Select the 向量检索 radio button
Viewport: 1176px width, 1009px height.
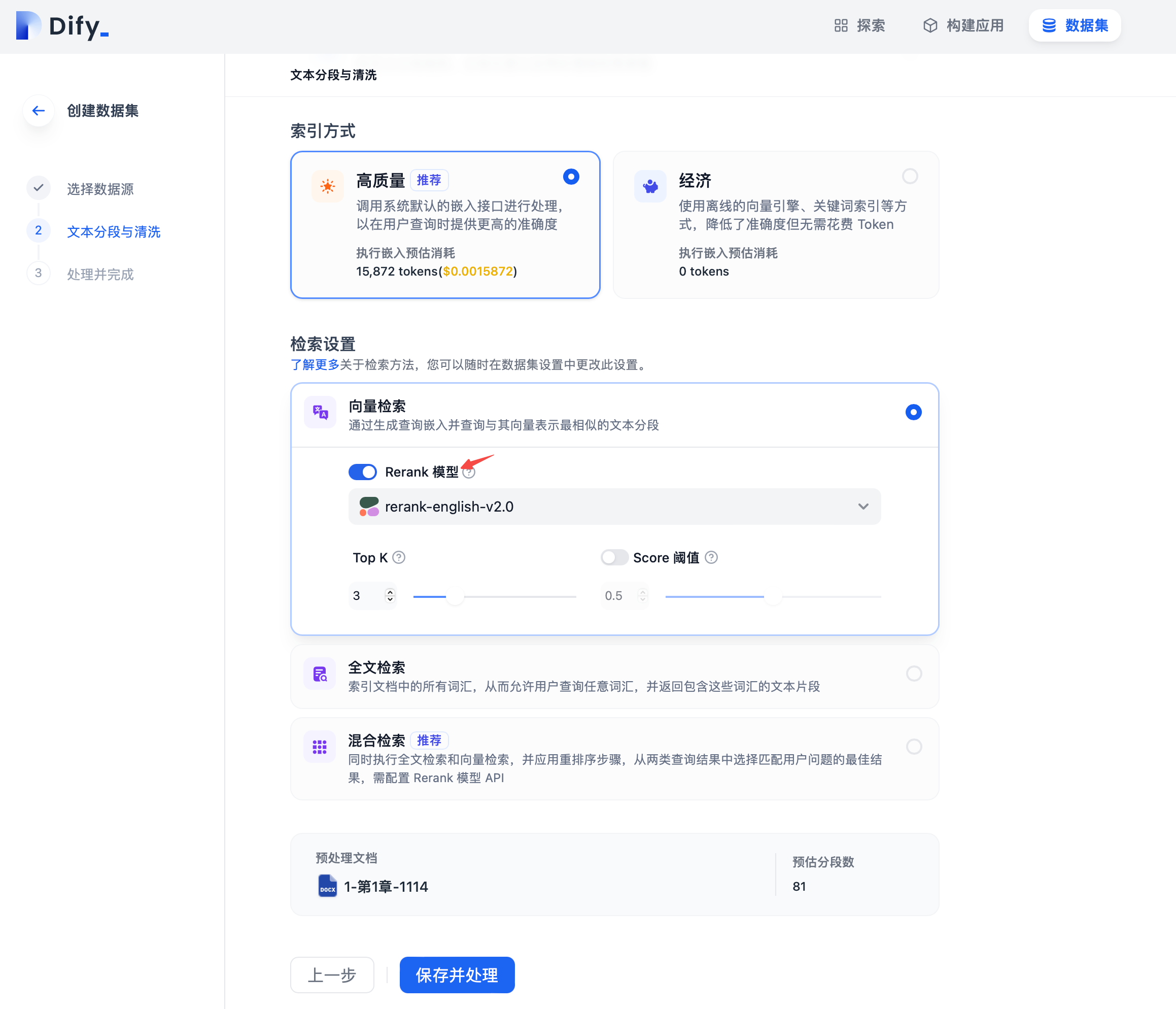913,412
